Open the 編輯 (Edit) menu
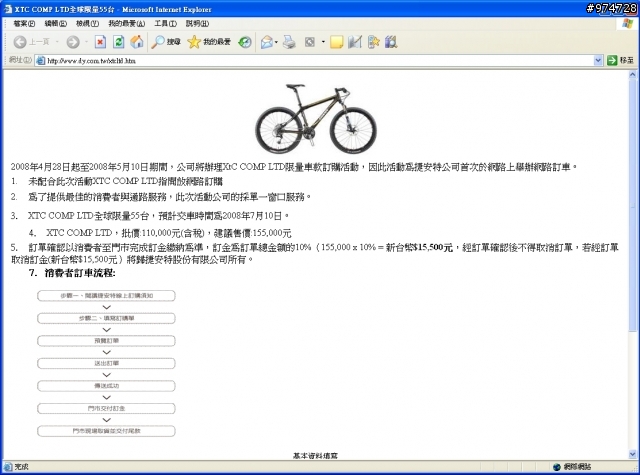 55,24
